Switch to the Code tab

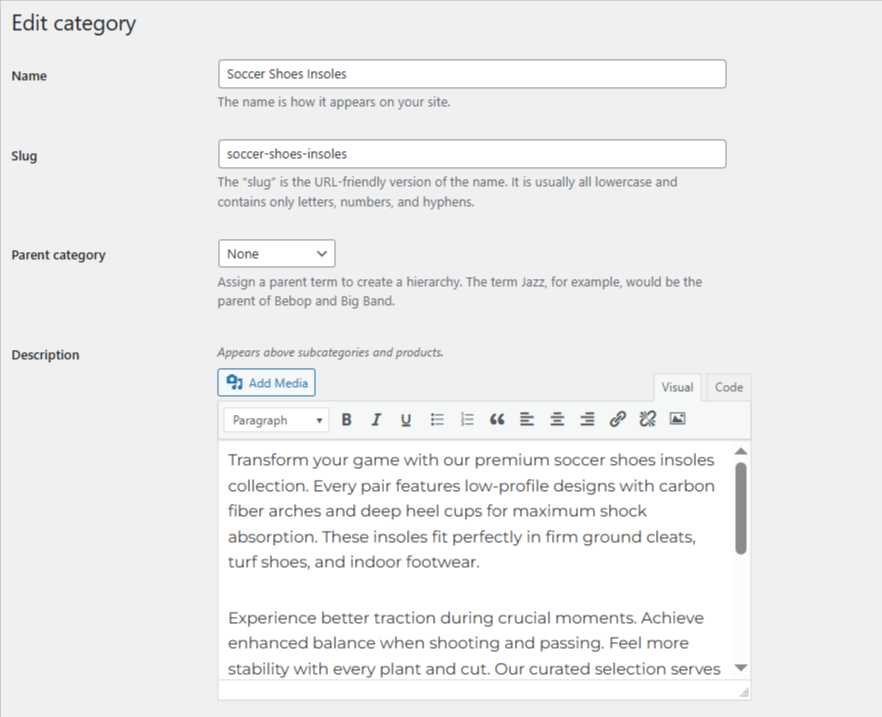point(728,387)
